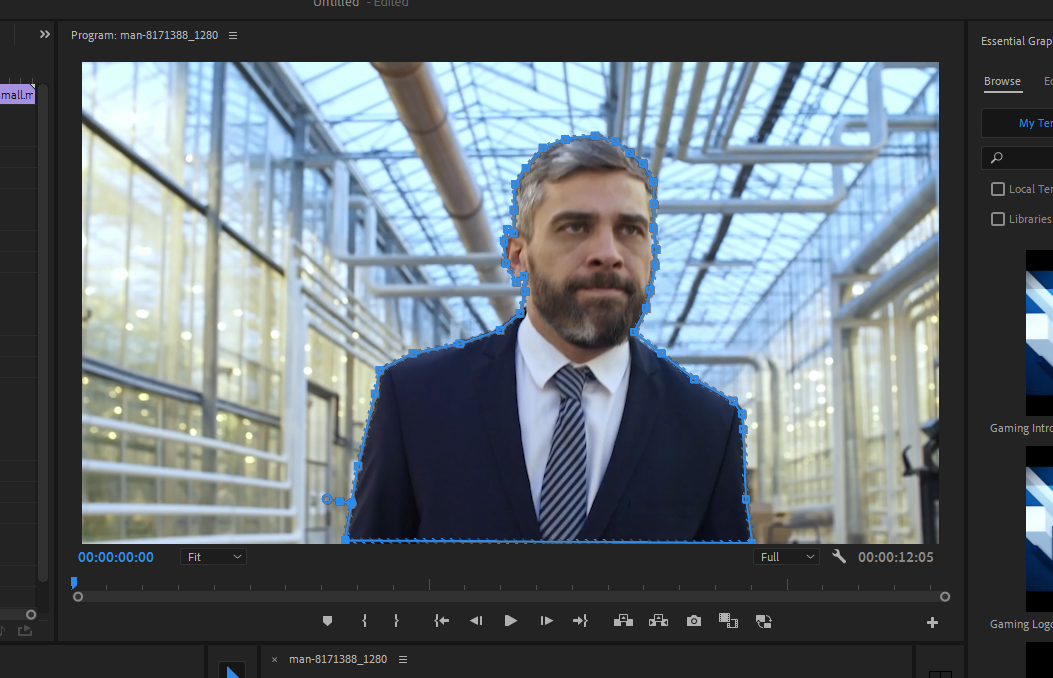
Task: Click the Button Editor plus icon
Action: 931,620
